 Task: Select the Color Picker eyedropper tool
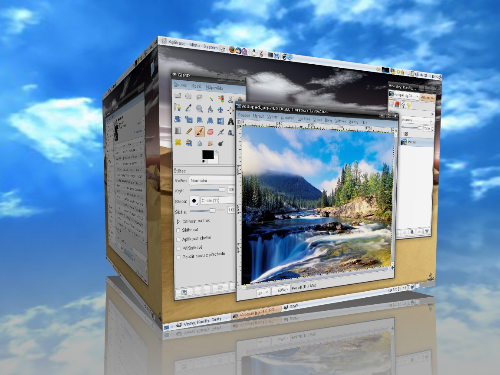[x=188, y=108]
